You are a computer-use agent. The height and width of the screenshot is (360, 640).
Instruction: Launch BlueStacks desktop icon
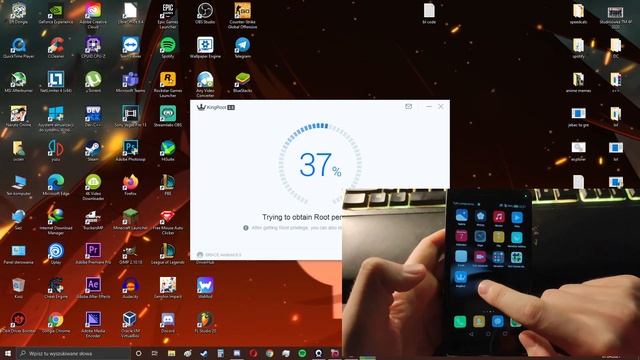click(242, 82)
